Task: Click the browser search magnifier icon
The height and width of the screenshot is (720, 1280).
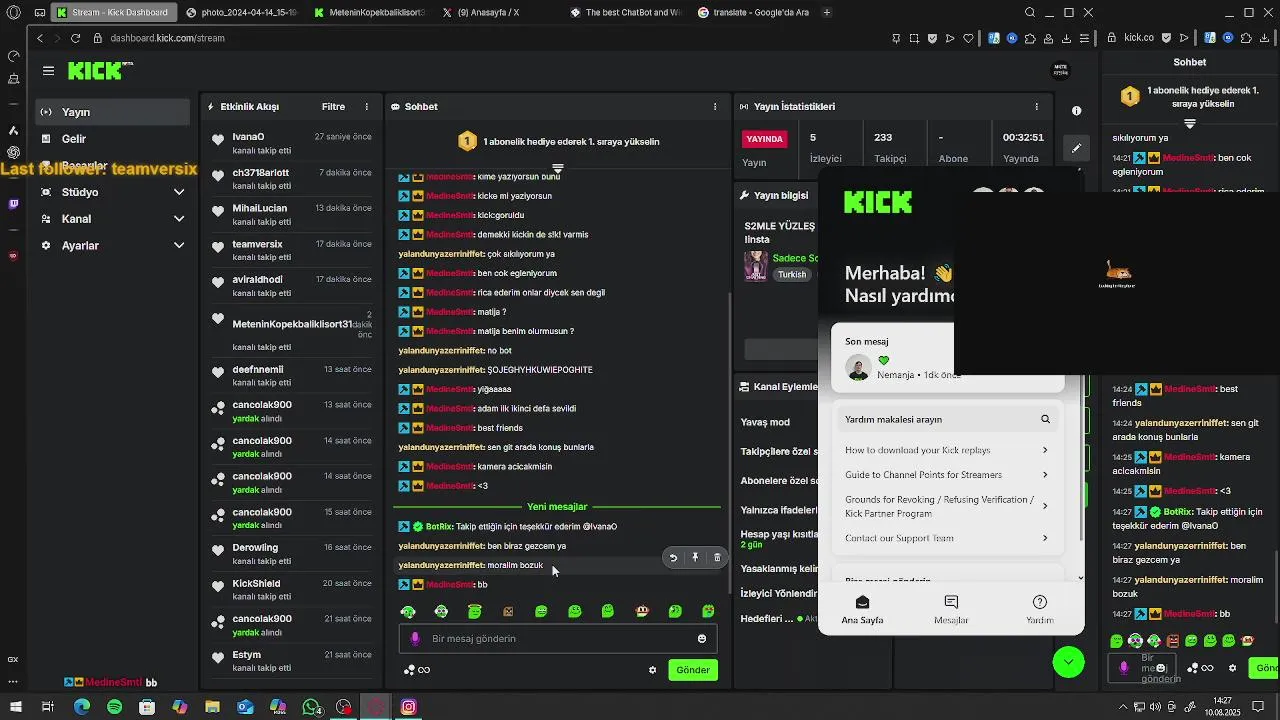Action: 1030,13
